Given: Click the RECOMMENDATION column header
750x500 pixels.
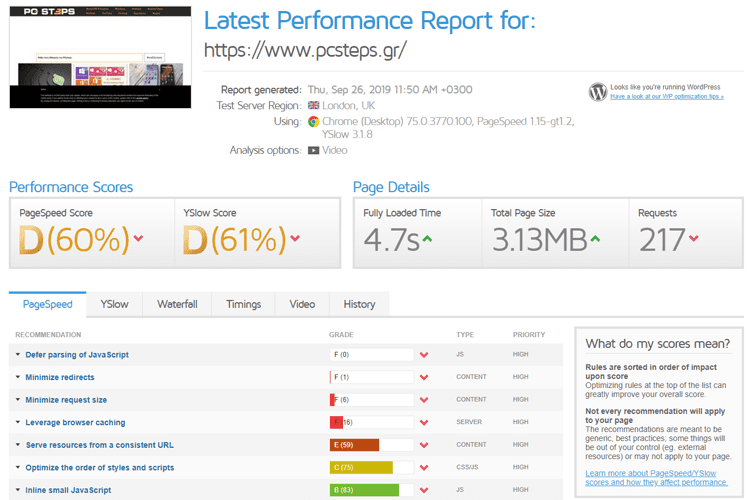Looking at the screenshot, I should 48,334.
